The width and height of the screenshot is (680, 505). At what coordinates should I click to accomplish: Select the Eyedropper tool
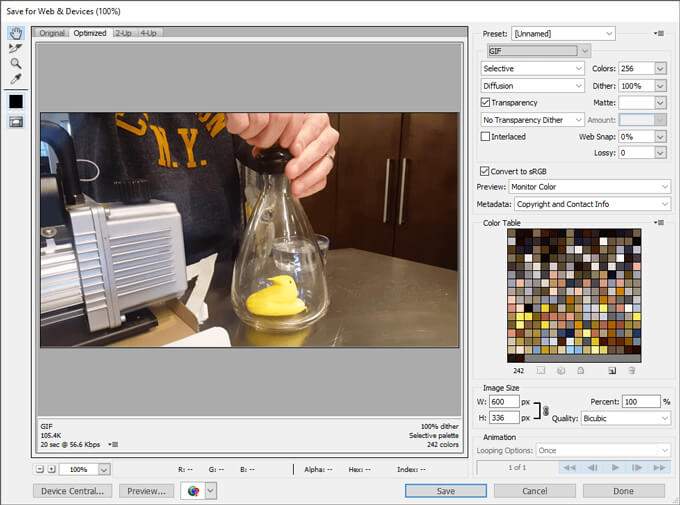(x=16, y=78)
